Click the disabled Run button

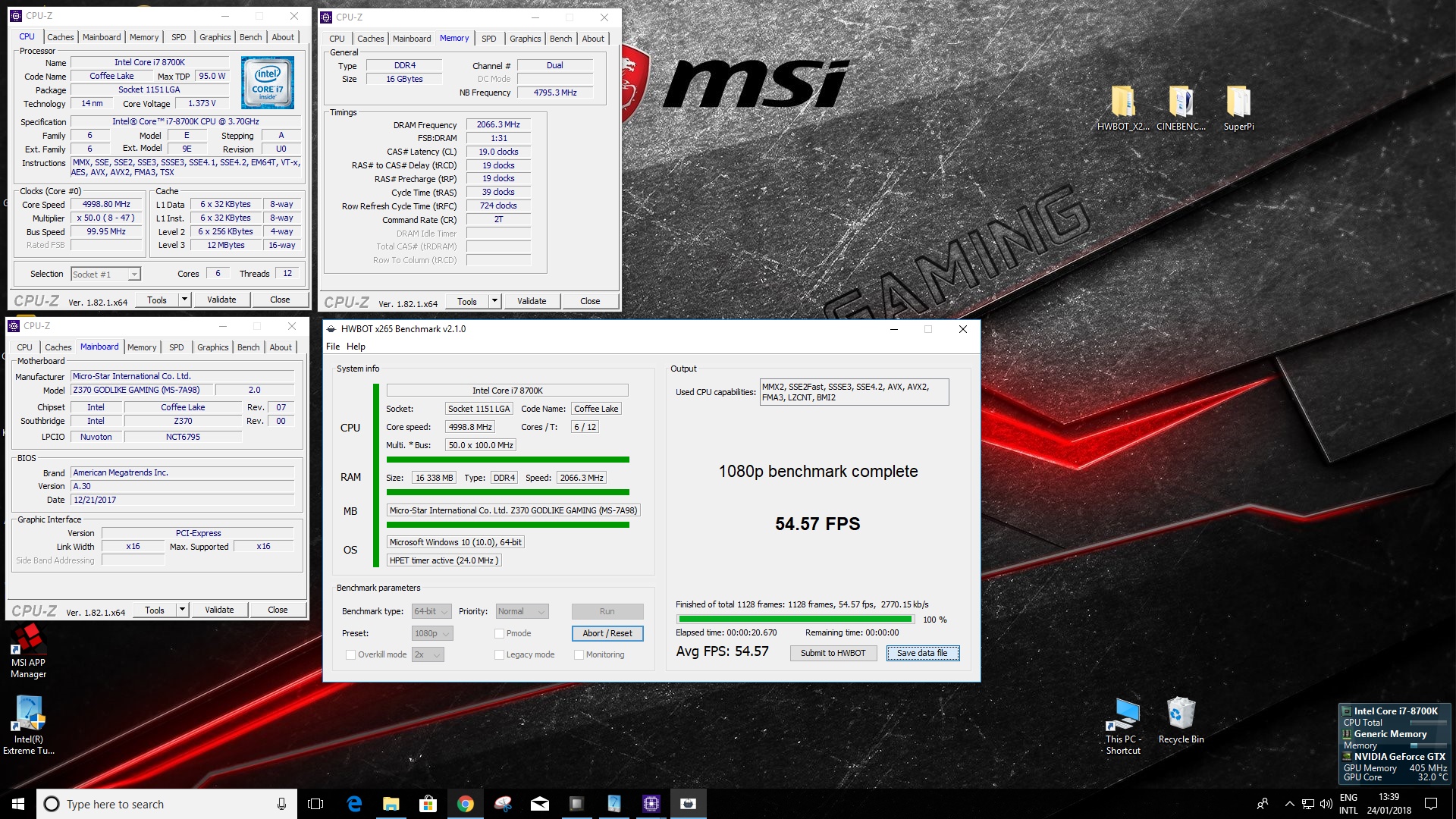pos(607,611)
